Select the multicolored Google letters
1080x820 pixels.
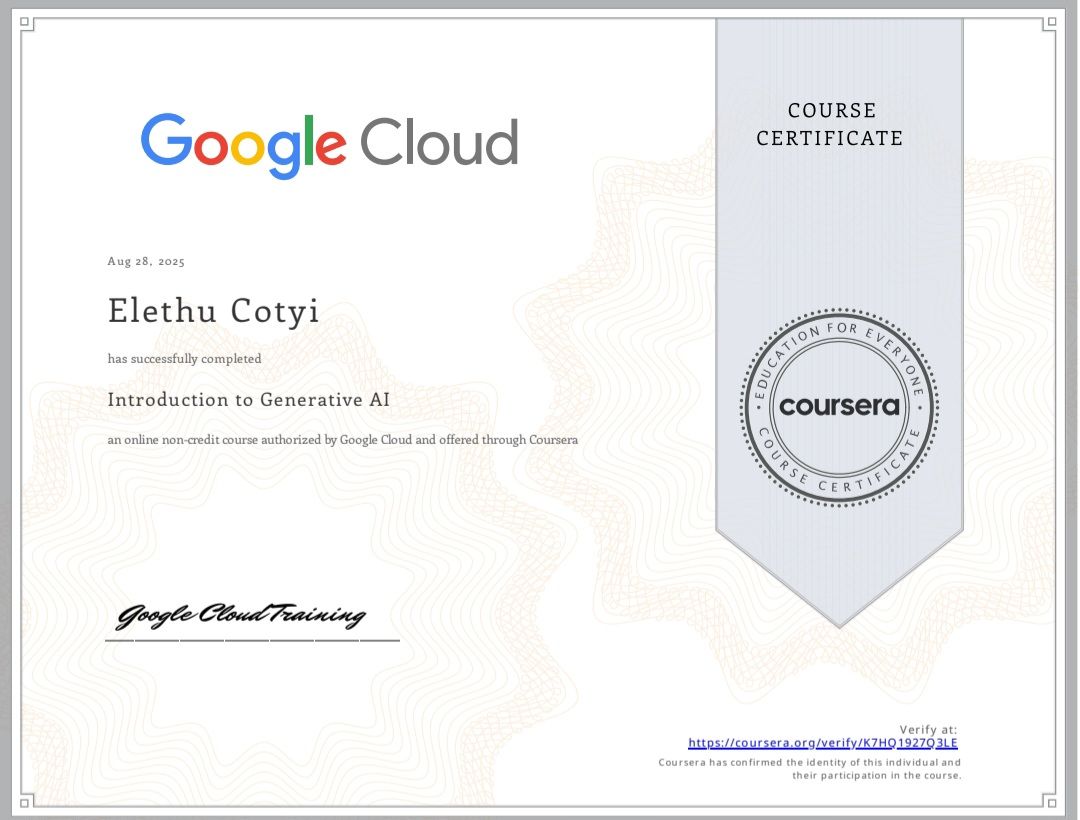(245, 140)
